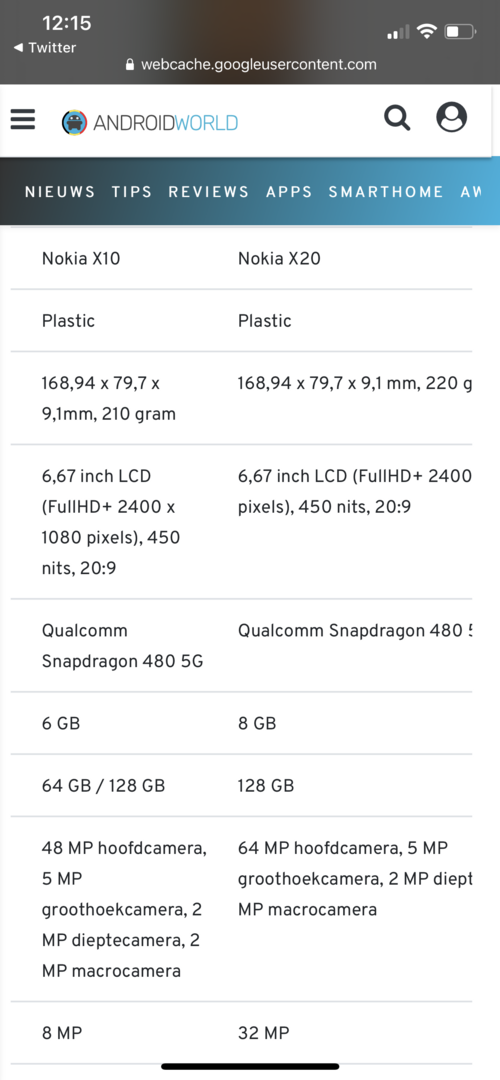Tap the 12:15 status bar clock

click(67, 23)
